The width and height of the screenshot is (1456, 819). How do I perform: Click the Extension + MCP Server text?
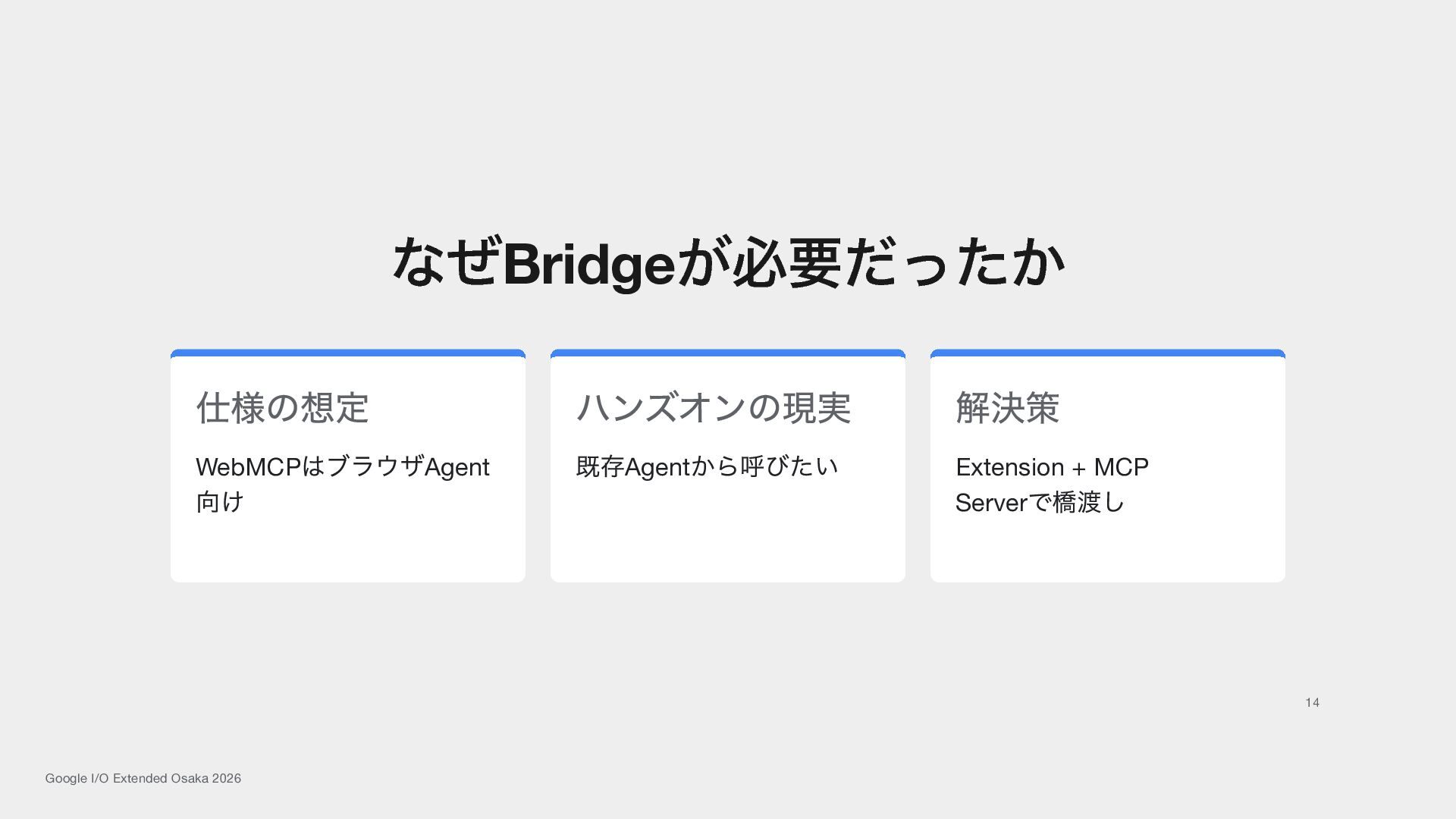coord(1052,484)
